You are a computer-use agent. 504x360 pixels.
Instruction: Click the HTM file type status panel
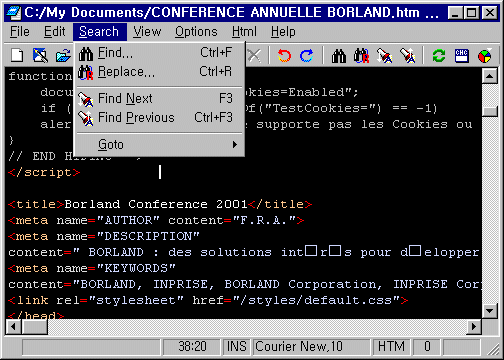[391, 346]
